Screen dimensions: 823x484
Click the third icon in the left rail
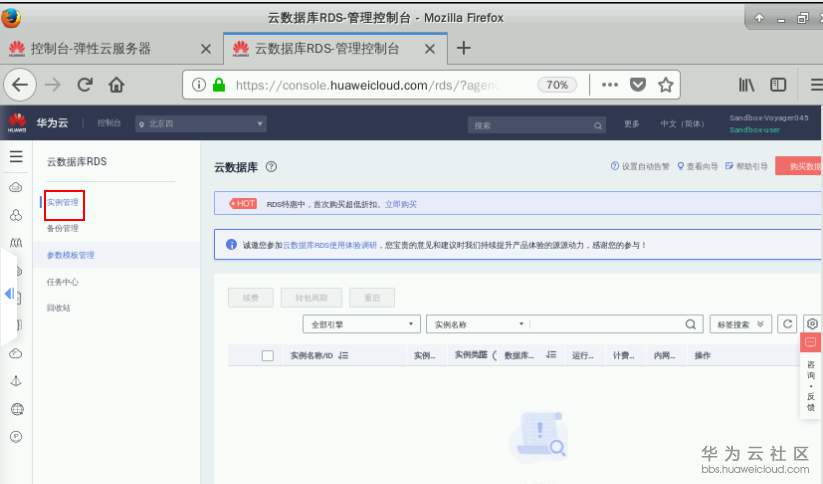pos(16,243)
